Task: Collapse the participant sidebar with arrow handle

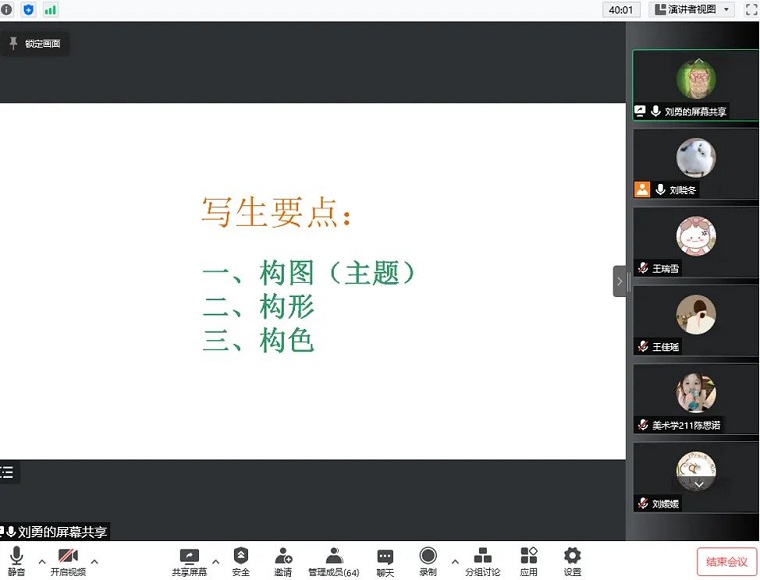Action: tap(620, 282)
